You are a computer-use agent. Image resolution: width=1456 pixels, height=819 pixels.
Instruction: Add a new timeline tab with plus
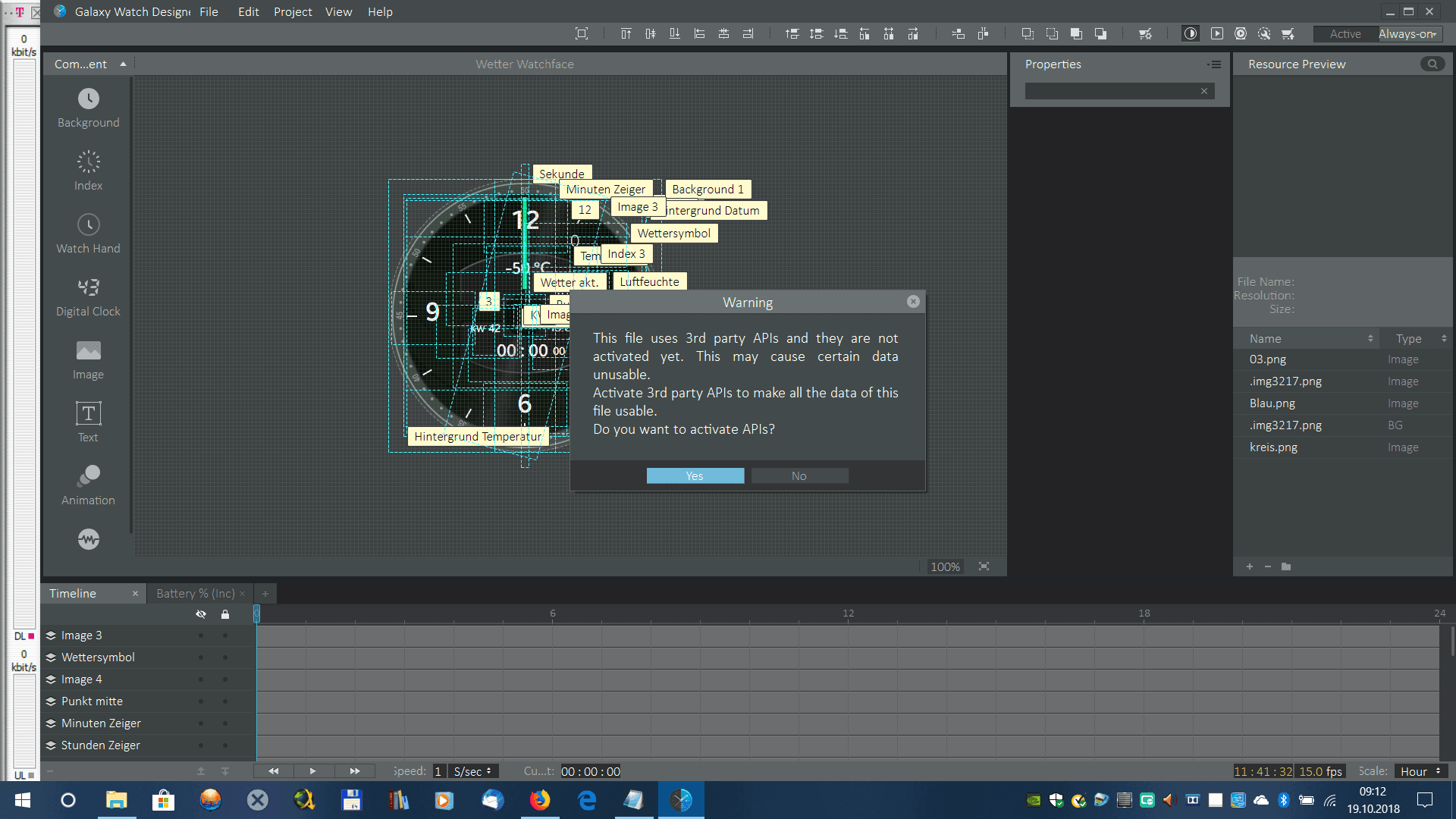265,594
